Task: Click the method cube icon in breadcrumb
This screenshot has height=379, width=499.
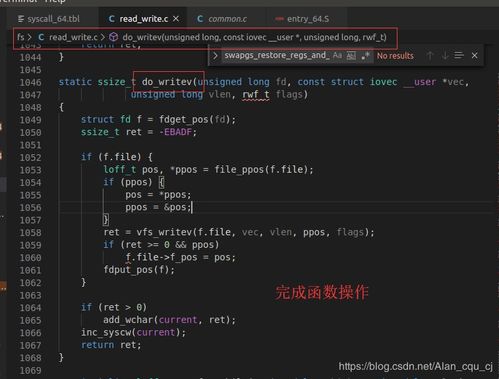Action: 114,37
